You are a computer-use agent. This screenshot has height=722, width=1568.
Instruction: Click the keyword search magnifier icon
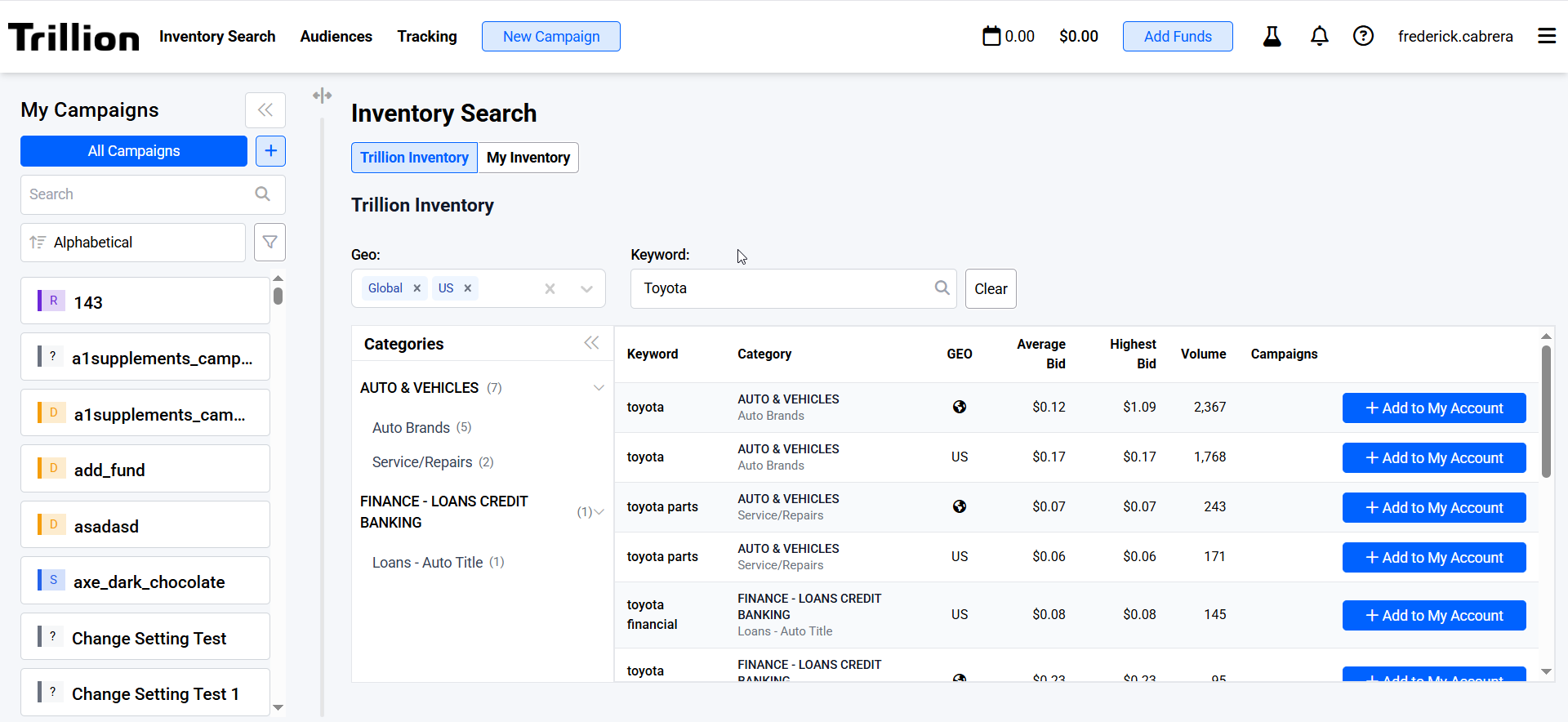tap(942, 288)
